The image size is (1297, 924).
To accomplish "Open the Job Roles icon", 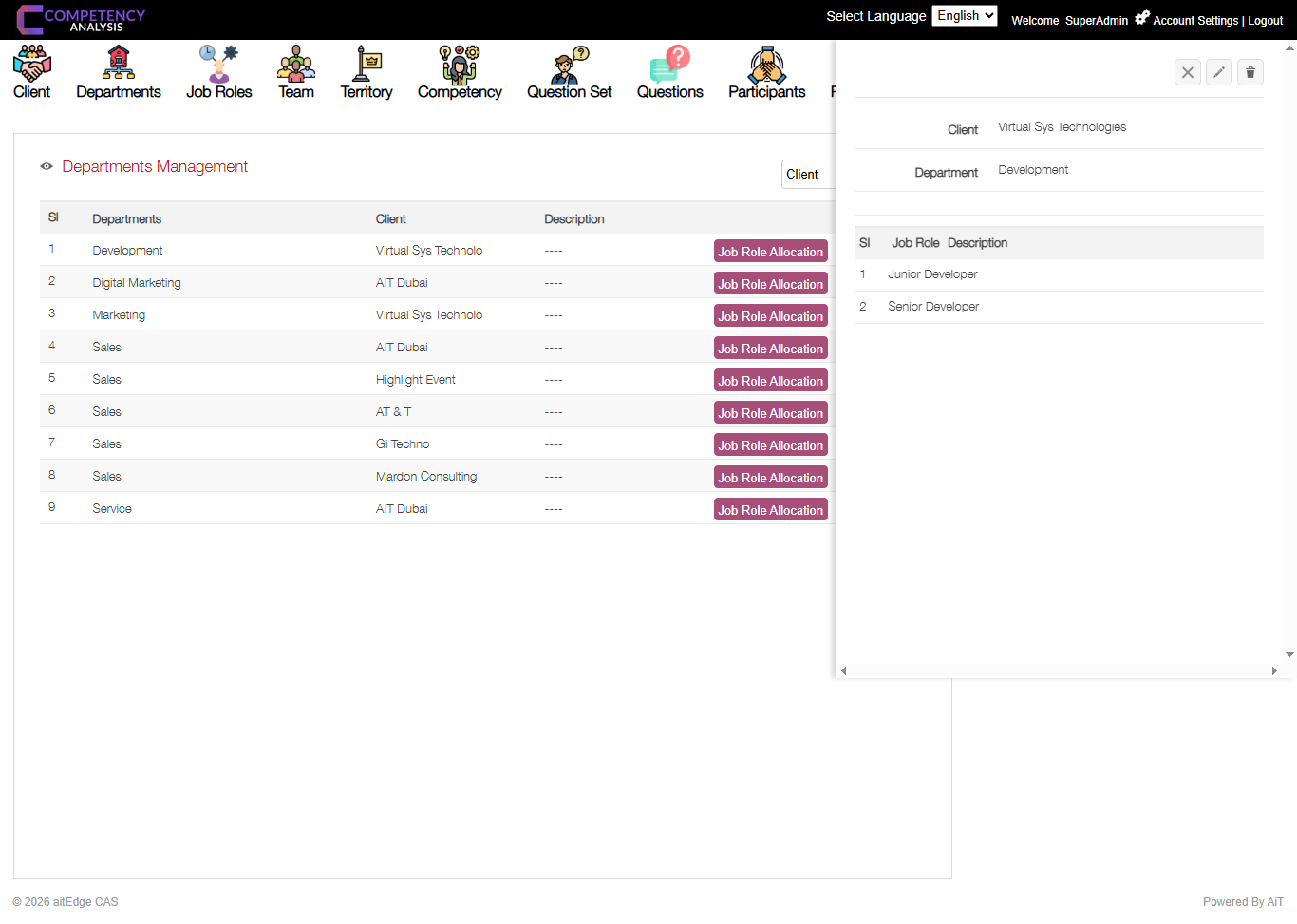I will [218, 65].
